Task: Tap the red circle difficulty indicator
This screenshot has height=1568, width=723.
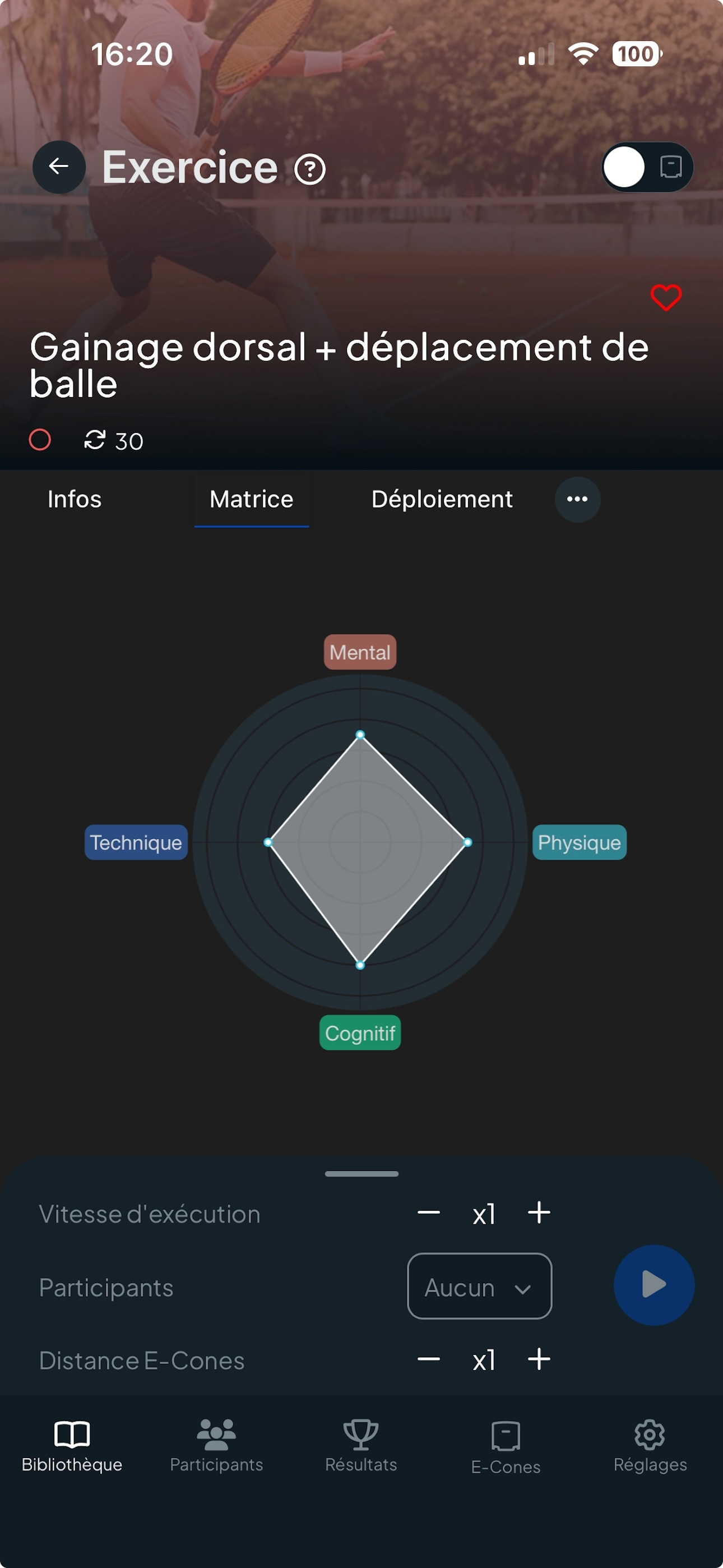Action: (40, 440)
